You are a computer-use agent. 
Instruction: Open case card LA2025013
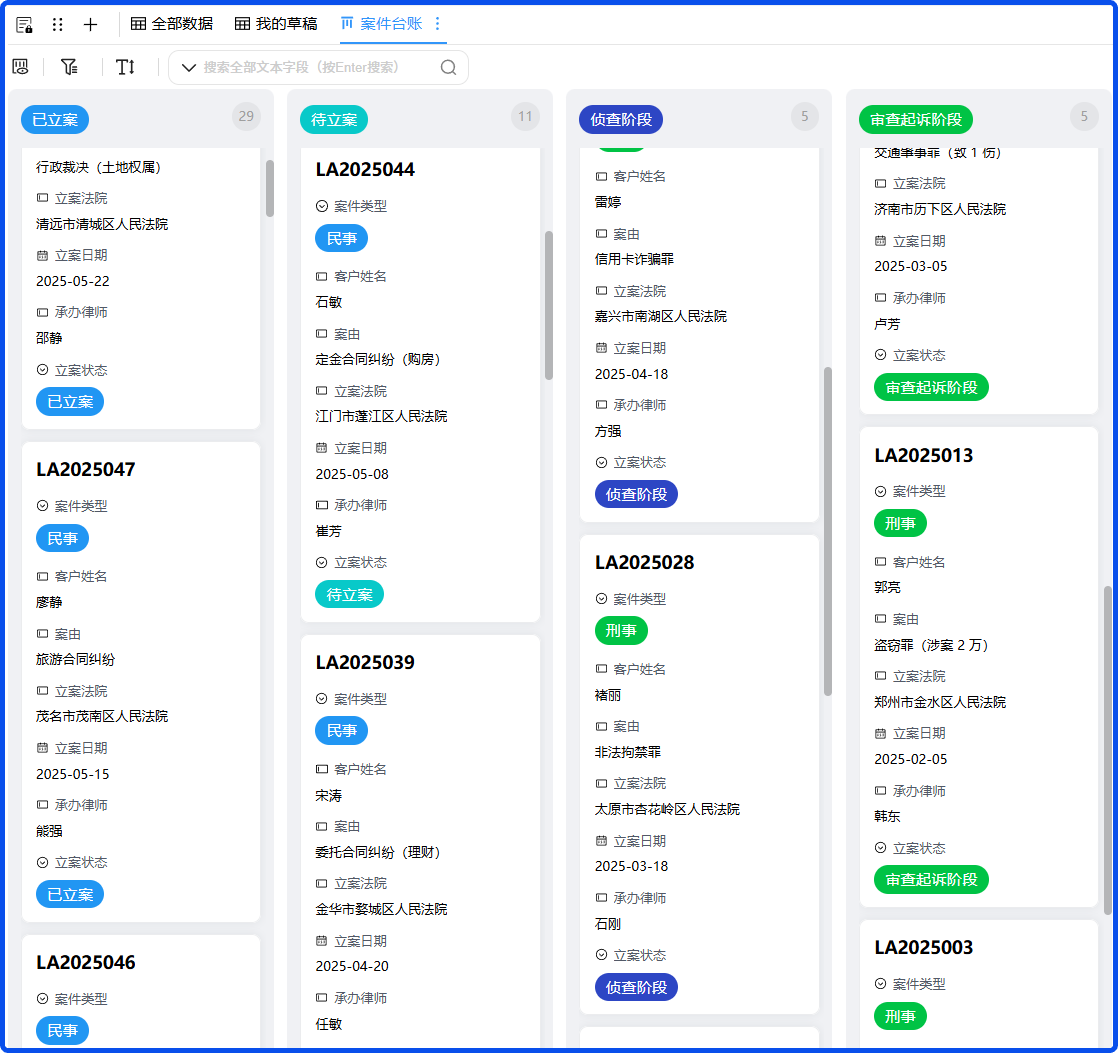coord(923,456)
